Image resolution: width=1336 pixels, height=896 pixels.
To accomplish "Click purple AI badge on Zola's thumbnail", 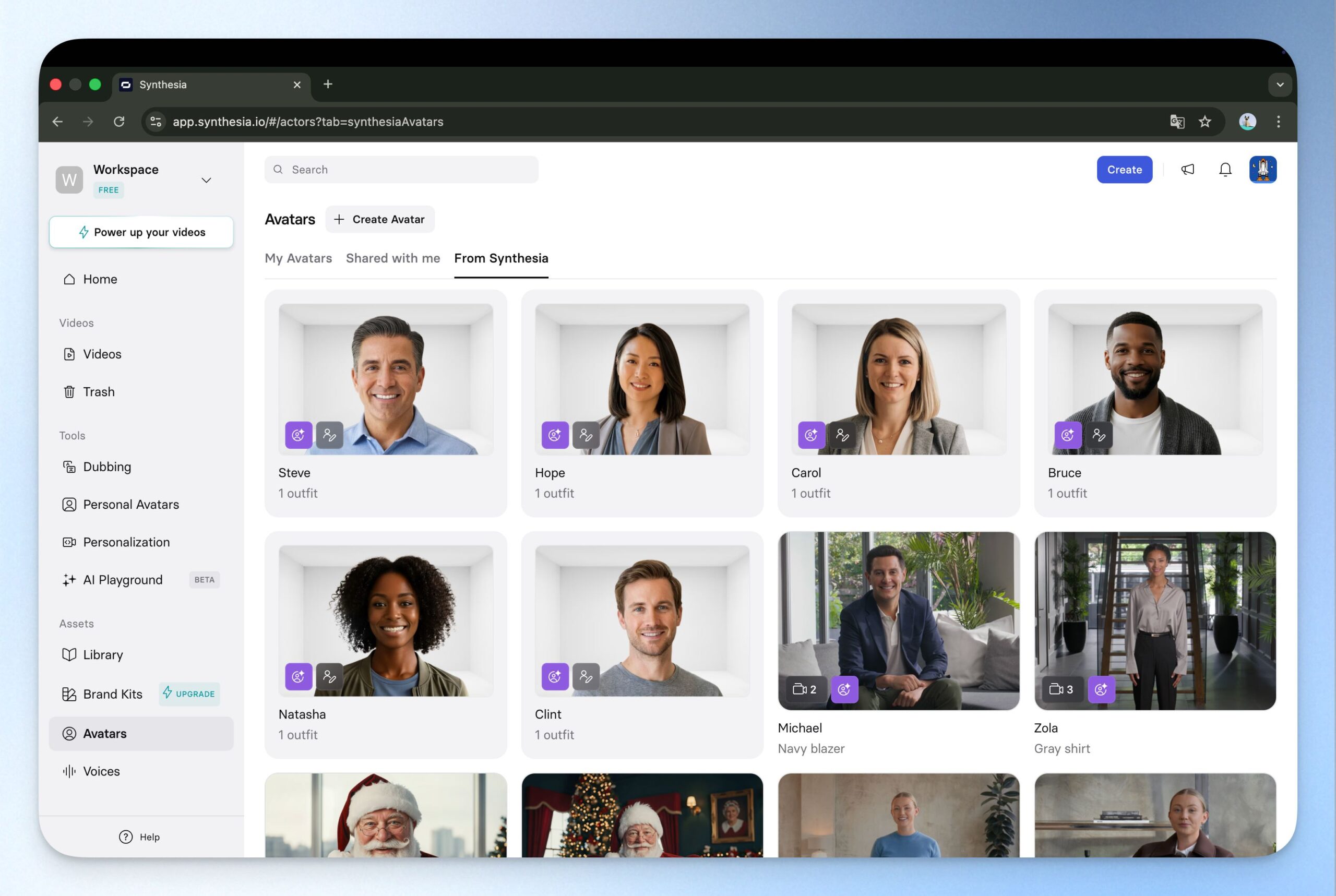I will tap(1101, 689).
